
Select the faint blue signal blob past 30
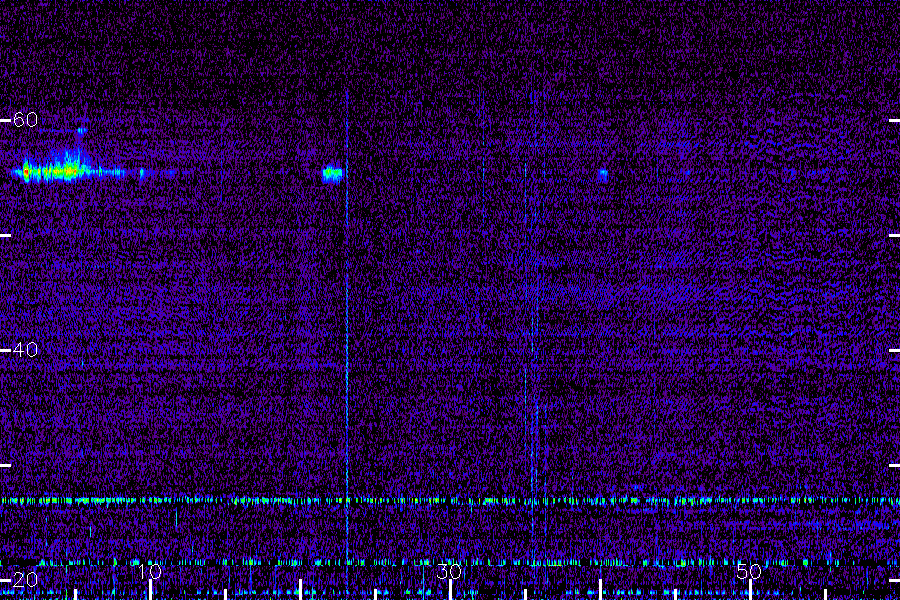point(603,175)
